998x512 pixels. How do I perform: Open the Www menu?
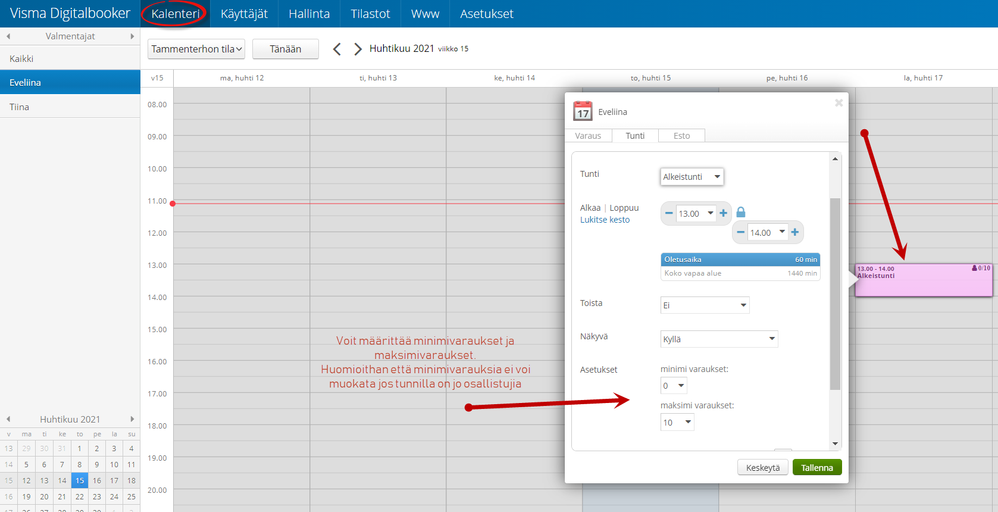click(425, 13)
